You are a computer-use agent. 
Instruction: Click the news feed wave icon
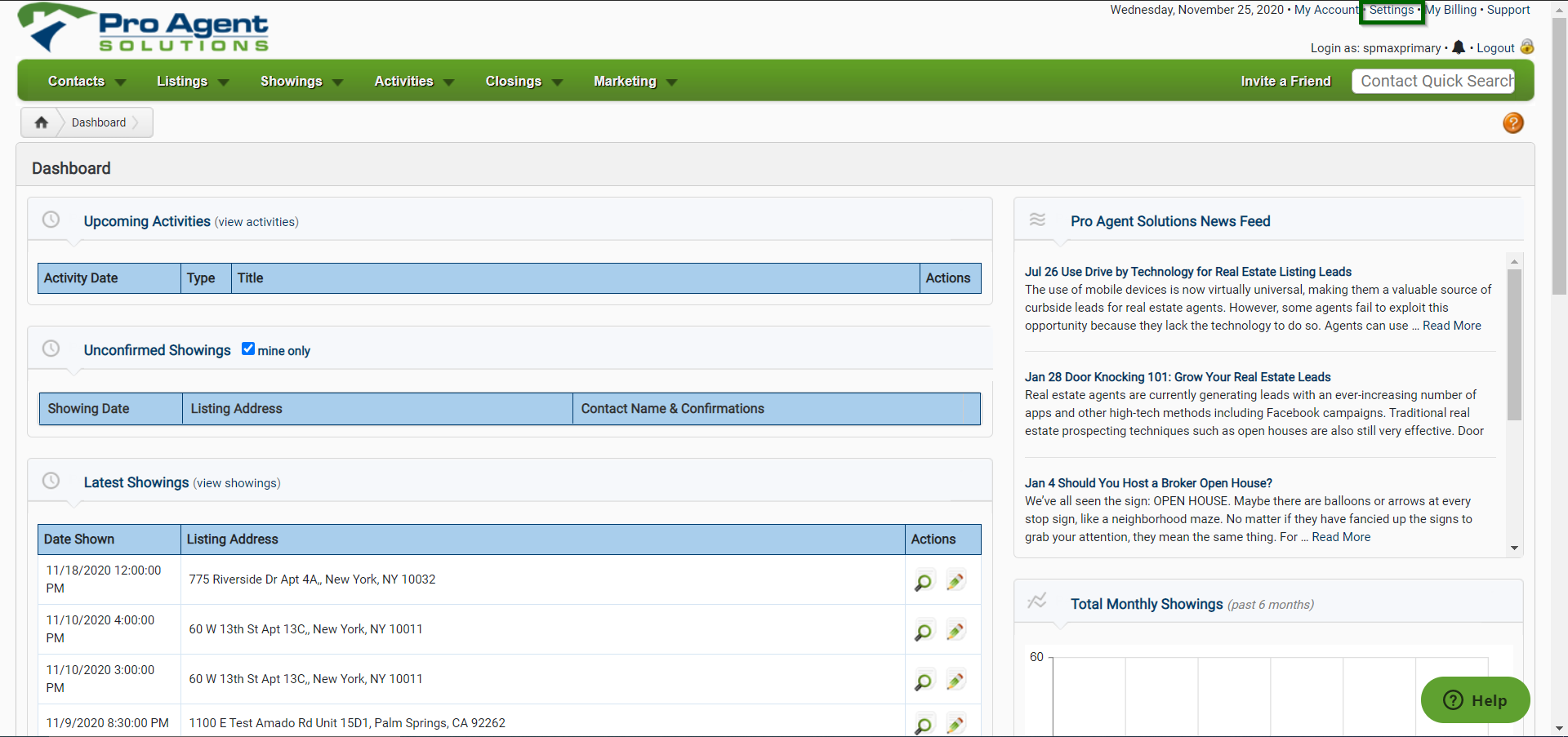(1037, 220)
